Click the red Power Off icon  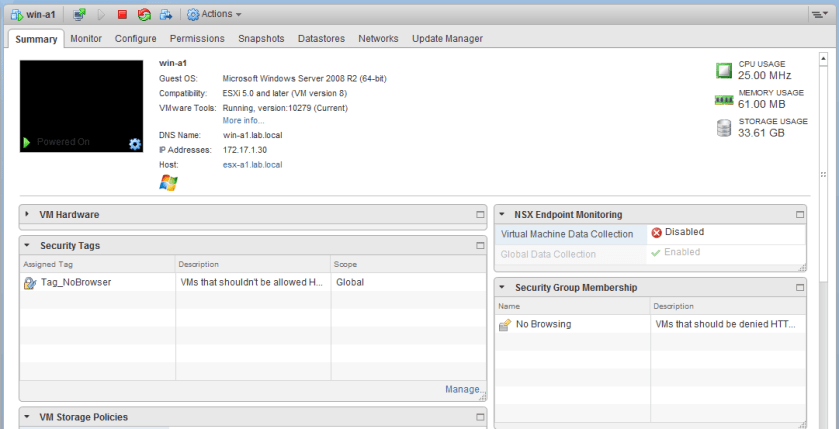coord(122,14)
